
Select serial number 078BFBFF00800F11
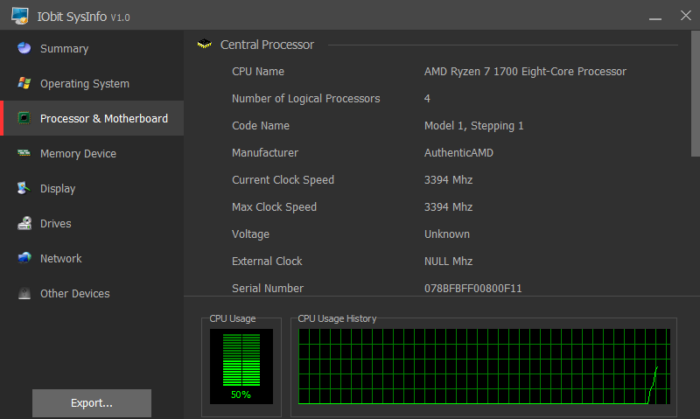tap(473, 288)
